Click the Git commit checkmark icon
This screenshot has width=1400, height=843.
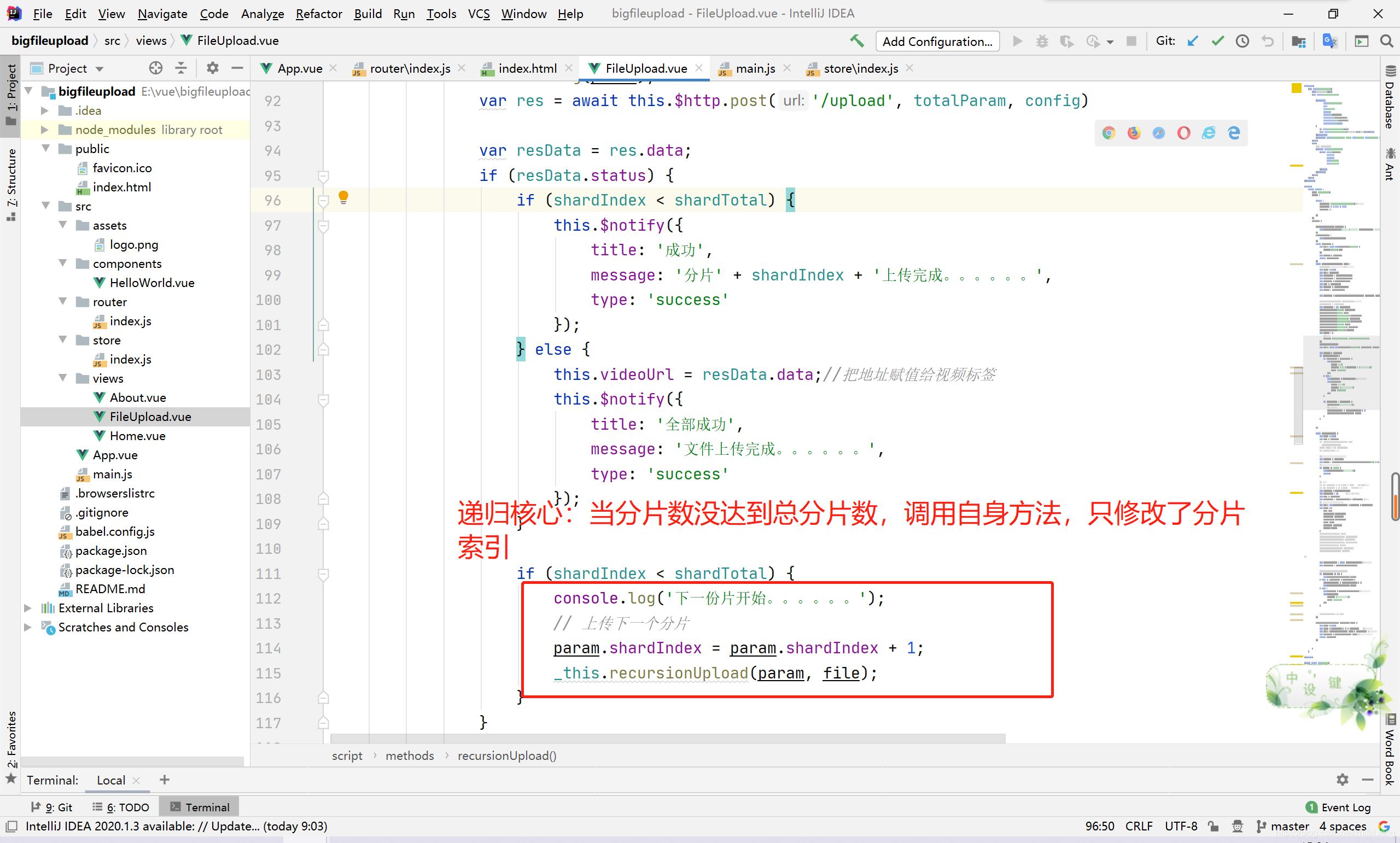1217,41
